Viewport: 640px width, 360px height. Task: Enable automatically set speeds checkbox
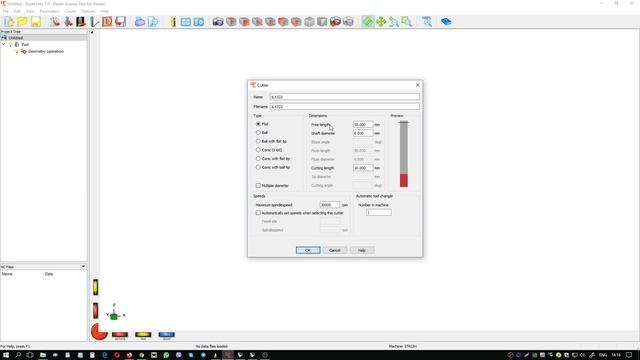point(258,213)
